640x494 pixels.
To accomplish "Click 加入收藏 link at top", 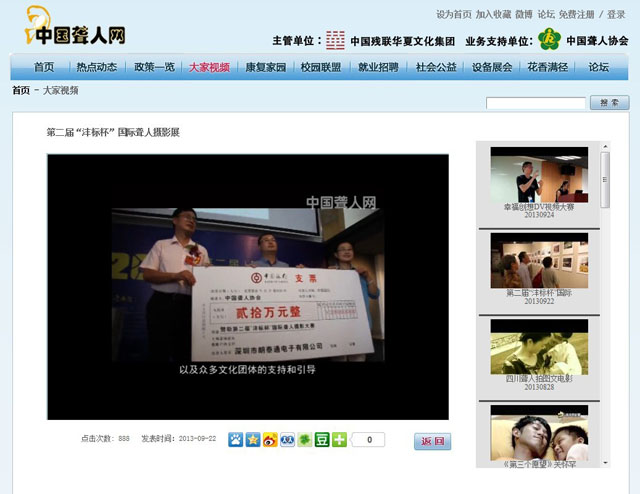I will point(493,15).
